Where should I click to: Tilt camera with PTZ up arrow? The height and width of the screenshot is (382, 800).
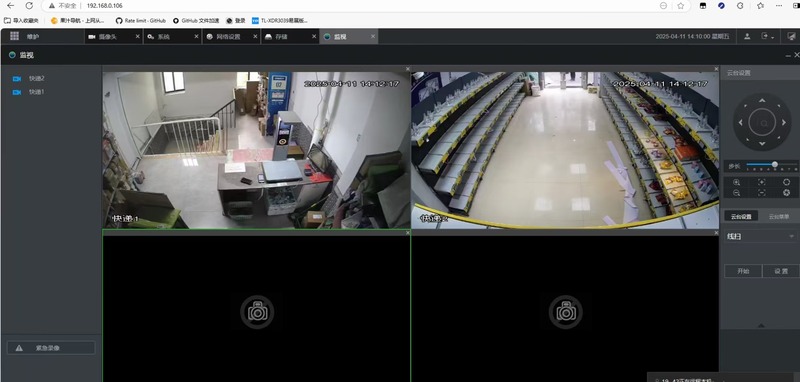tap(762, 100)
